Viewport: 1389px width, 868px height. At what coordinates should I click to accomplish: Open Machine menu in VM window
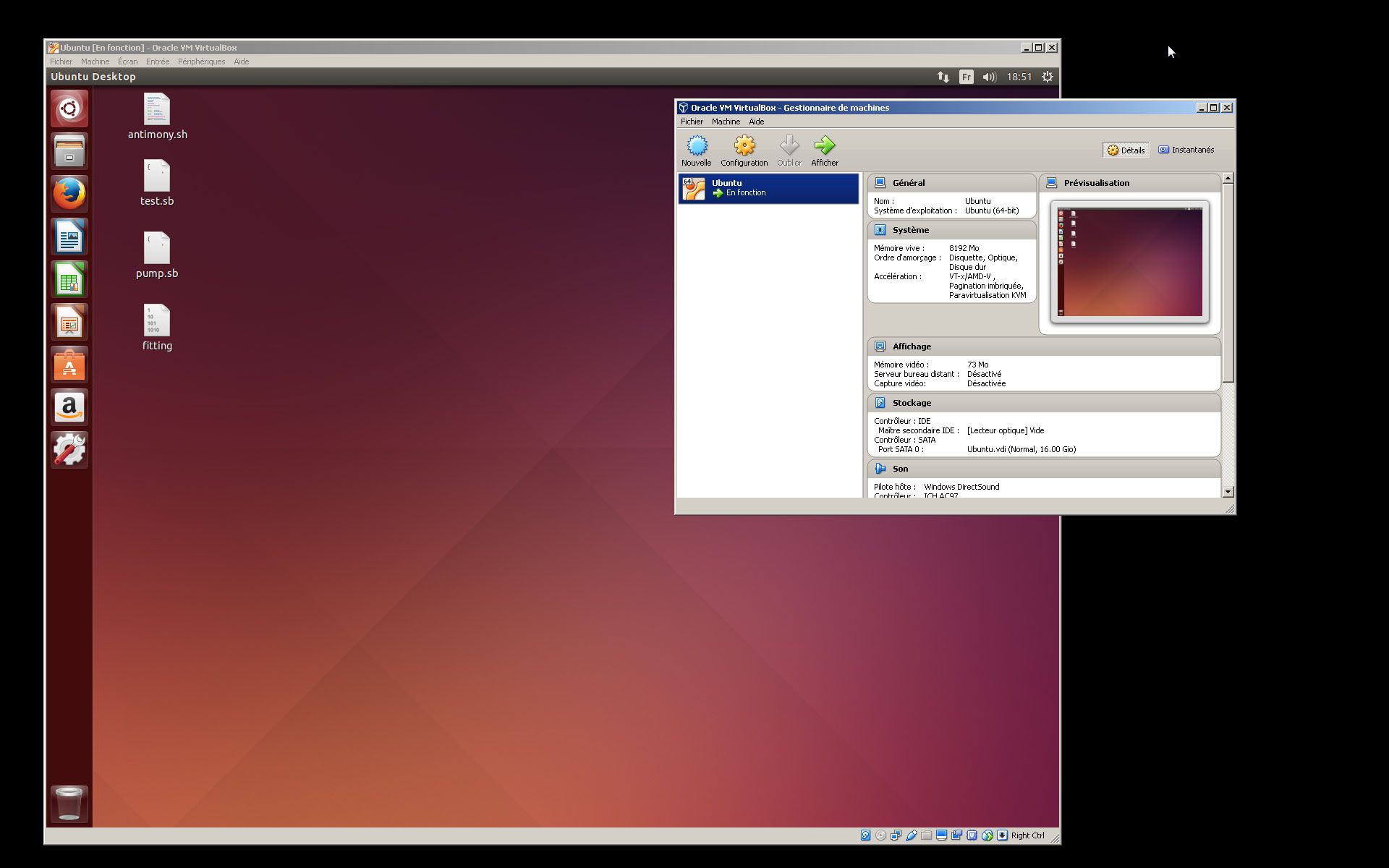(x=95, y=61)
